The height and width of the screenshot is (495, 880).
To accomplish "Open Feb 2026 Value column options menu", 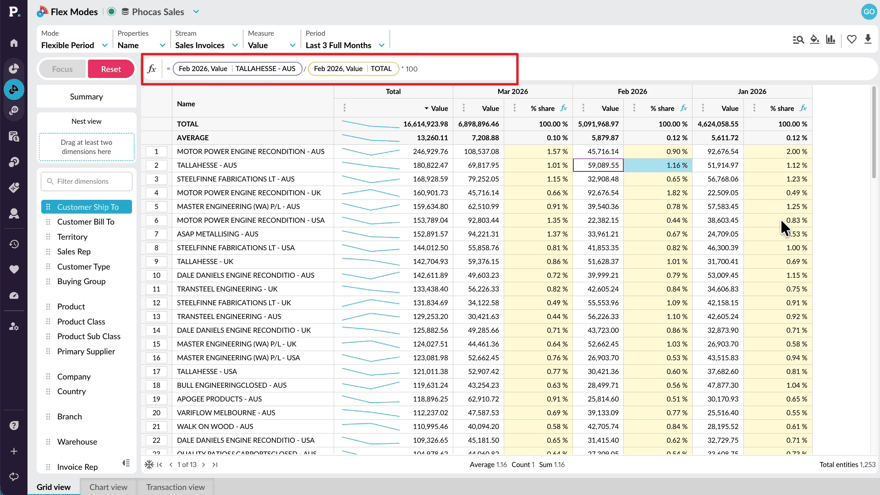I will pos(584,108).
